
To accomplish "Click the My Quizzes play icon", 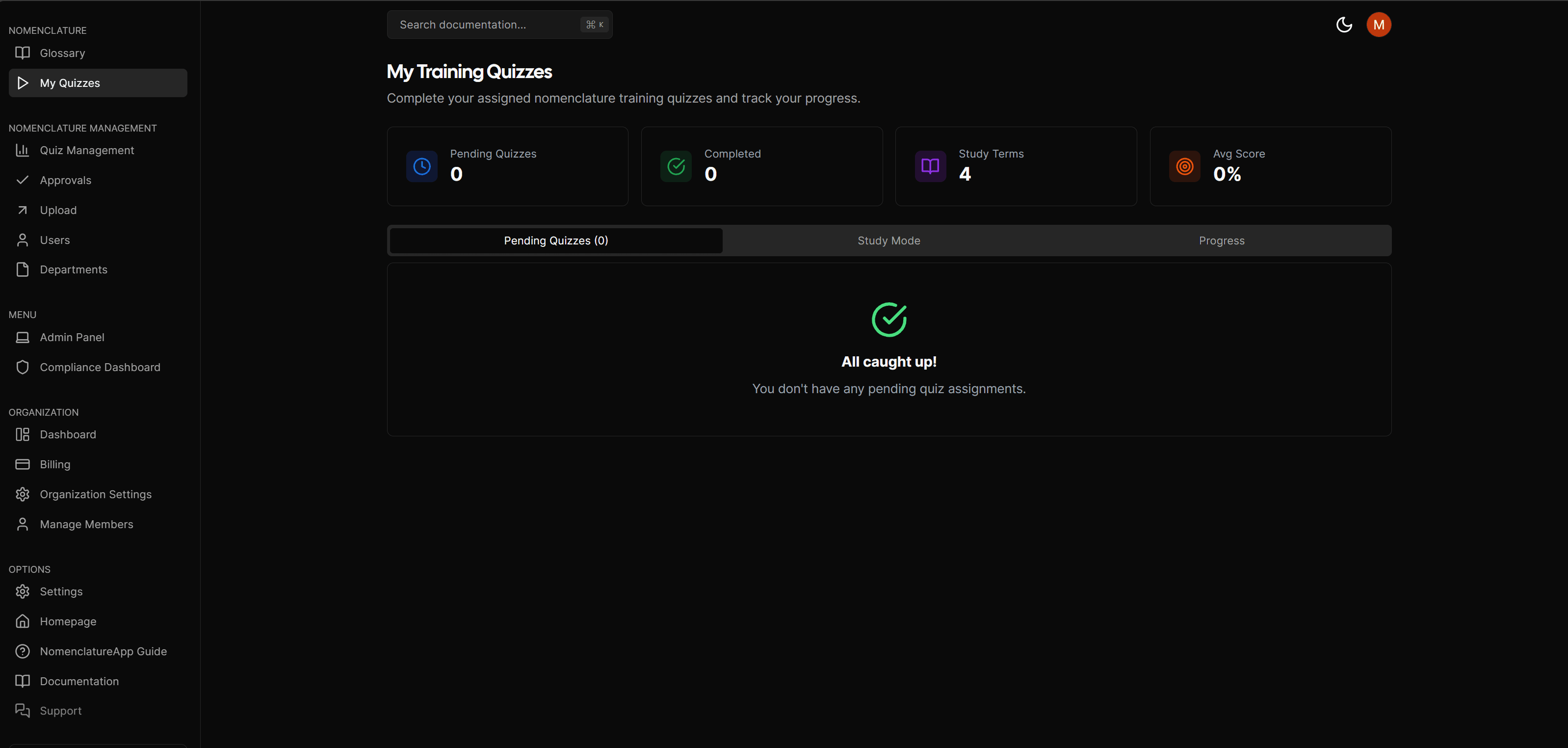I will tap(23, 83).
